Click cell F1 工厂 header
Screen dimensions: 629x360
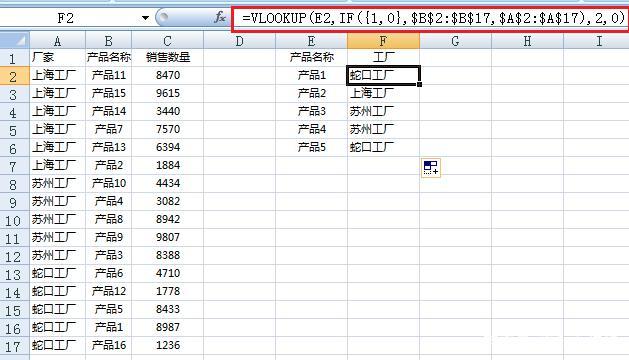(383, 58)
